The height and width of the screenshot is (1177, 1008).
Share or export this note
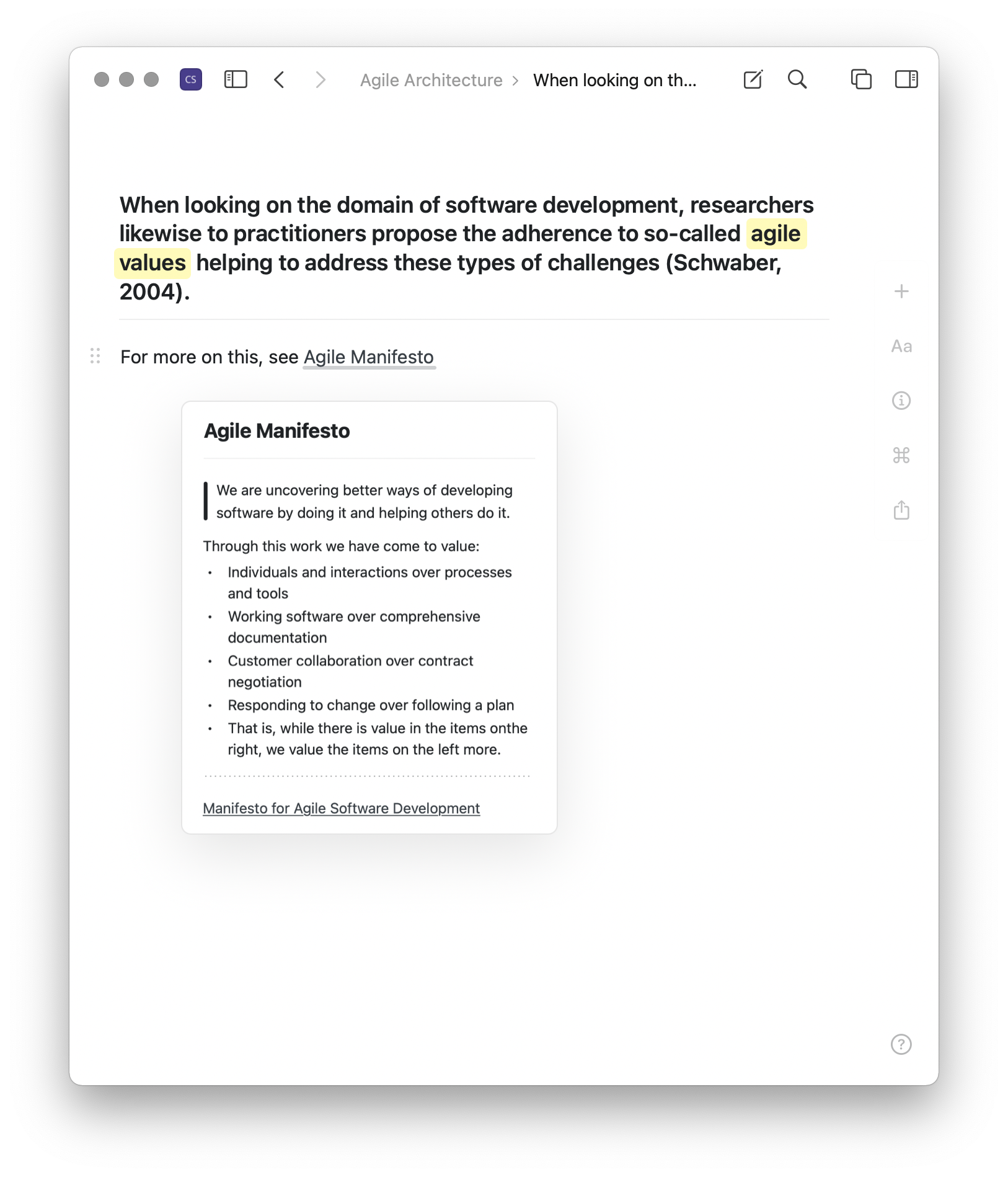click(x=901, y=510)
